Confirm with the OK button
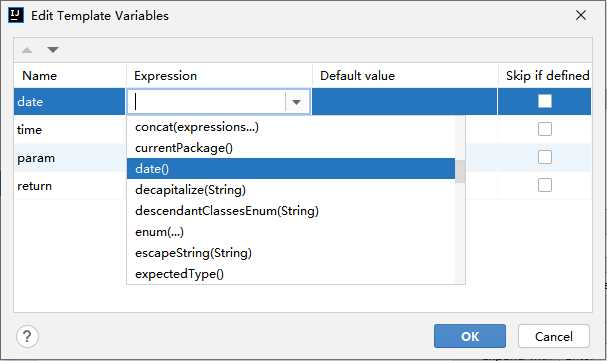607x361 pixels. [470, 336]
